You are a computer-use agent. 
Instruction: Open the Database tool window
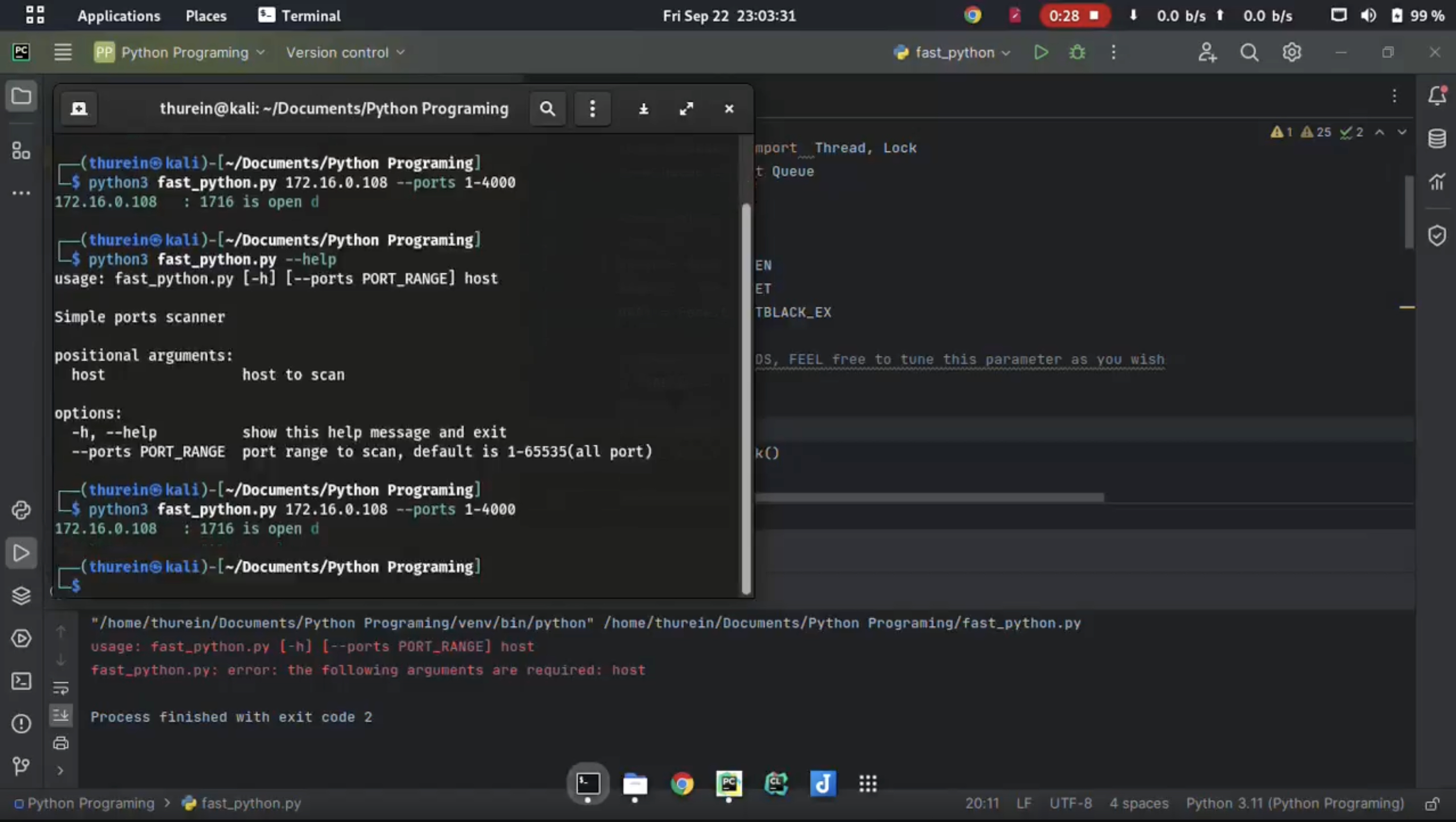point(1437,139)
